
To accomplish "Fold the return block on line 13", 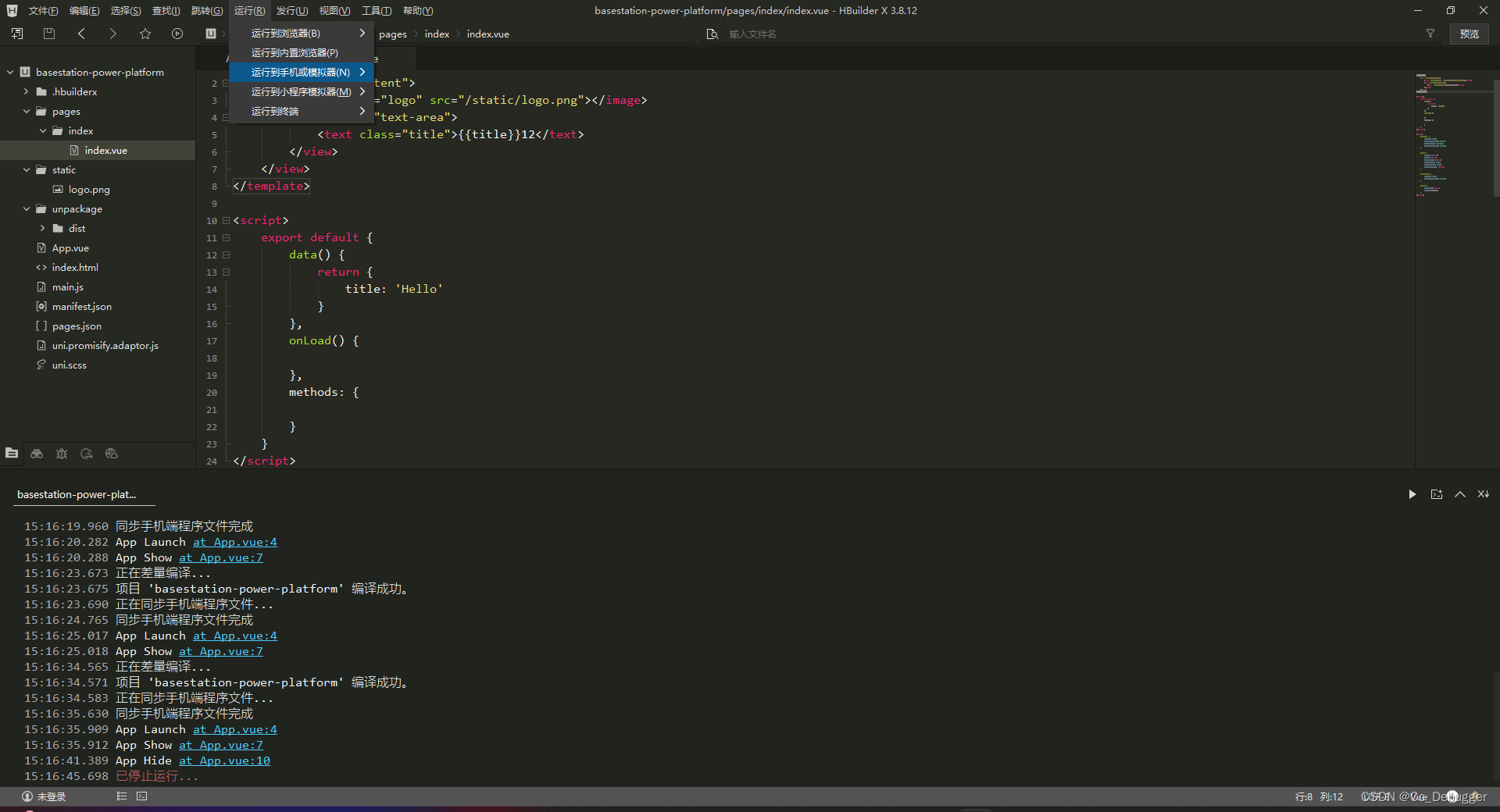I will pos(226,272).
